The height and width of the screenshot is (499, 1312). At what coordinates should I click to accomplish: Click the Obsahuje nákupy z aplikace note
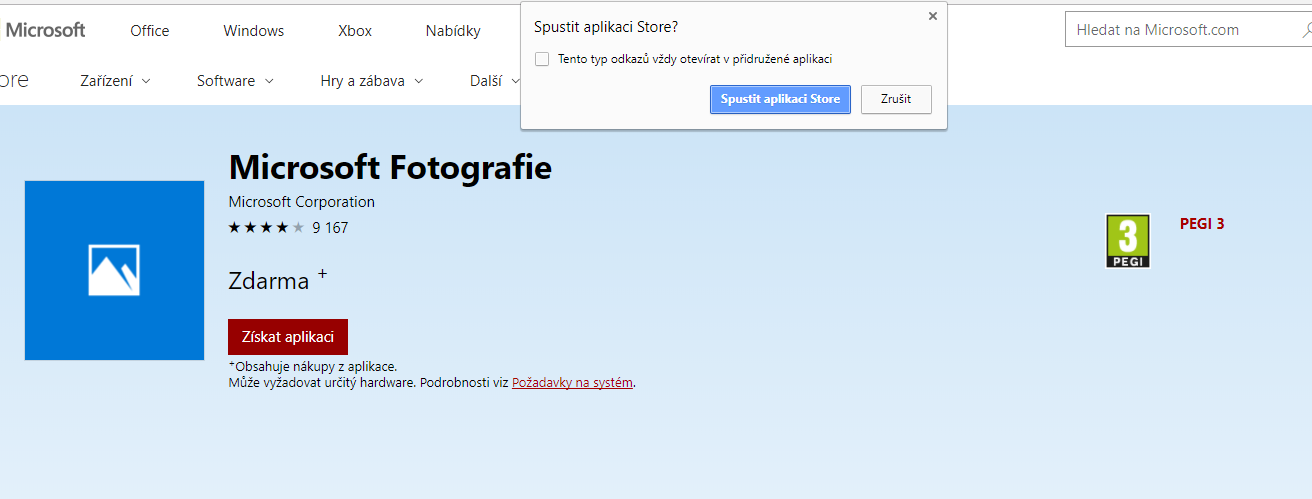(x=313, y=367)
